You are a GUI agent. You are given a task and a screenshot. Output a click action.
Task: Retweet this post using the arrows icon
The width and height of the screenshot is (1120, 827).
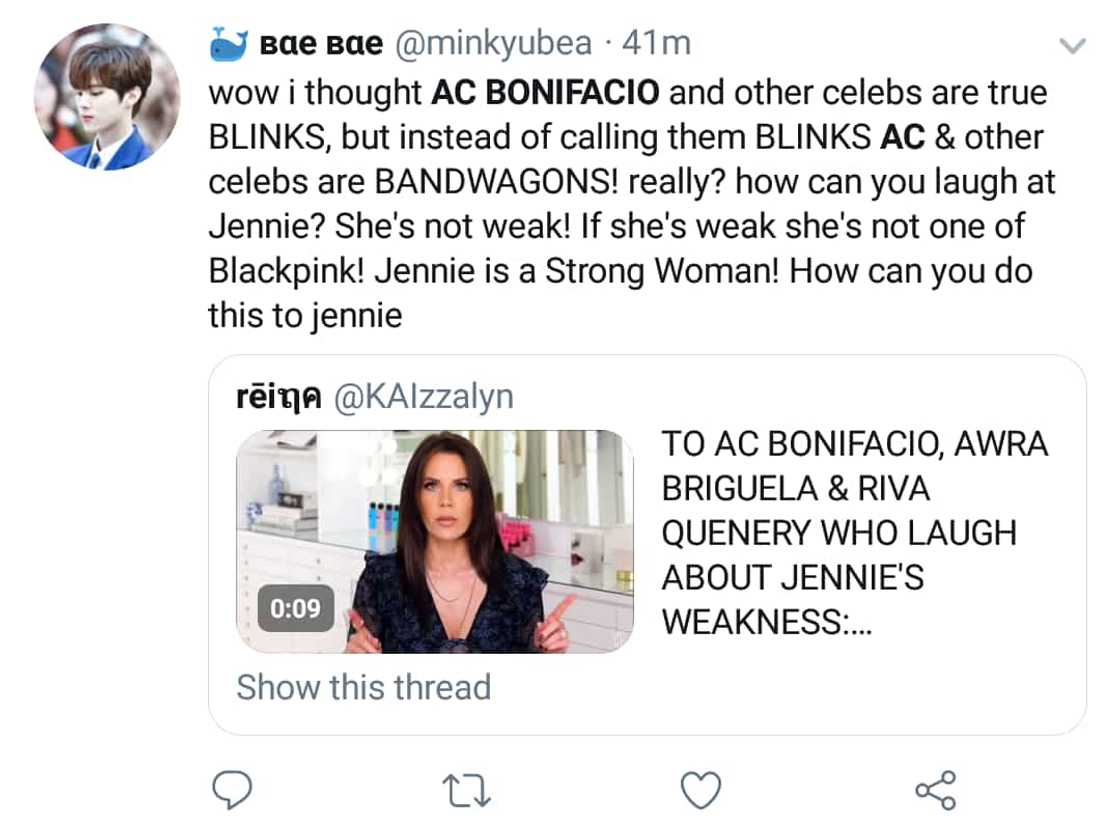tap(467, 790)
